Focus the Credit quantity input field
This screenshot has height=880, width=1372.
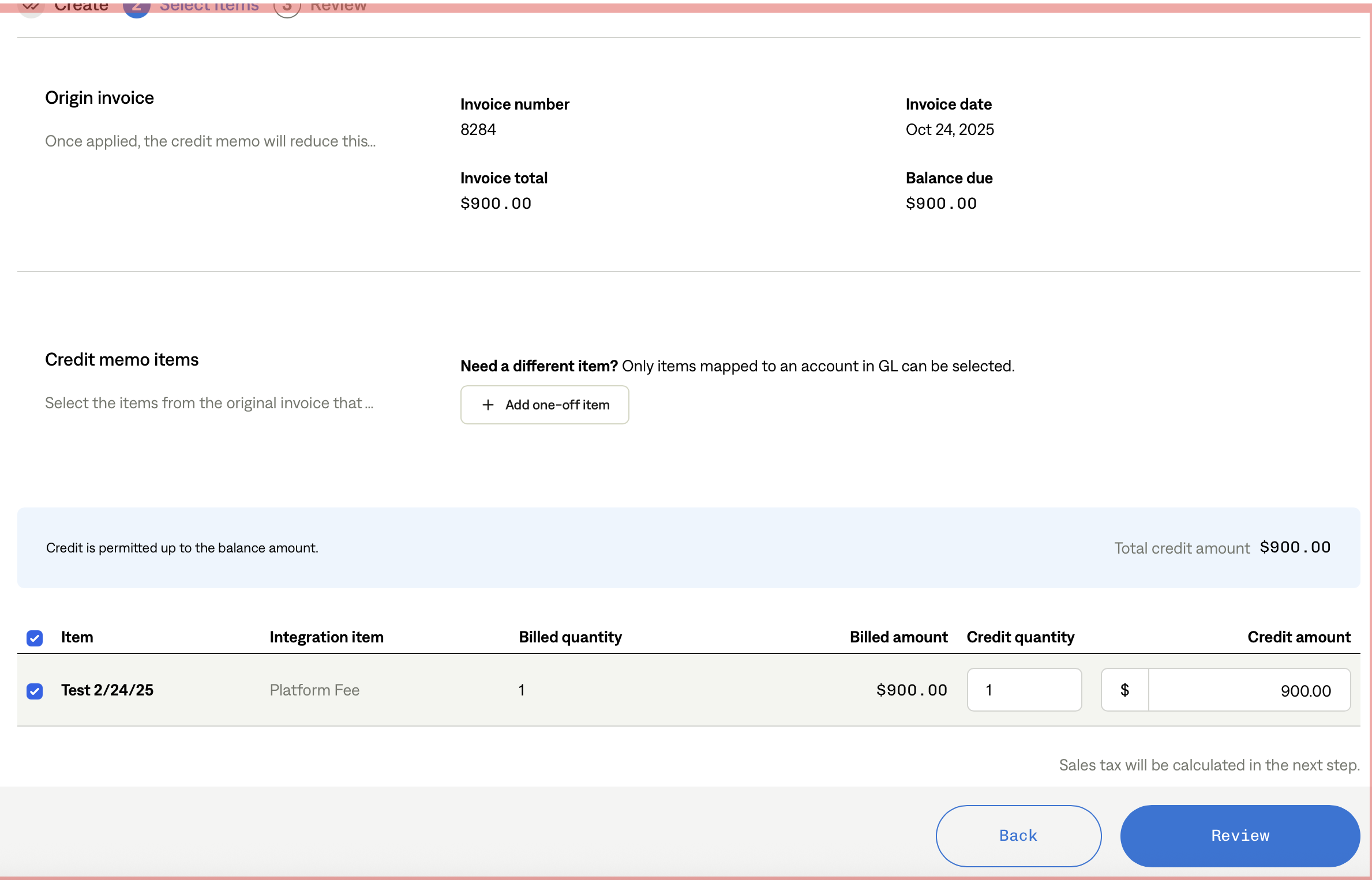pos(1024,690)
